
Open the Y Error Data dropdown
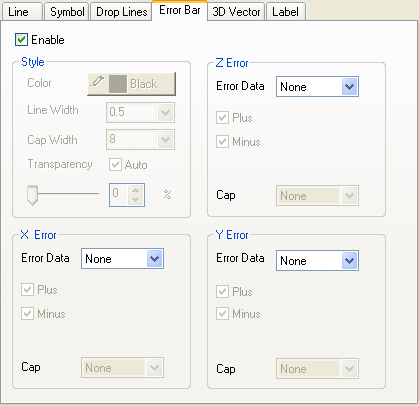click(x=317, y=261)
